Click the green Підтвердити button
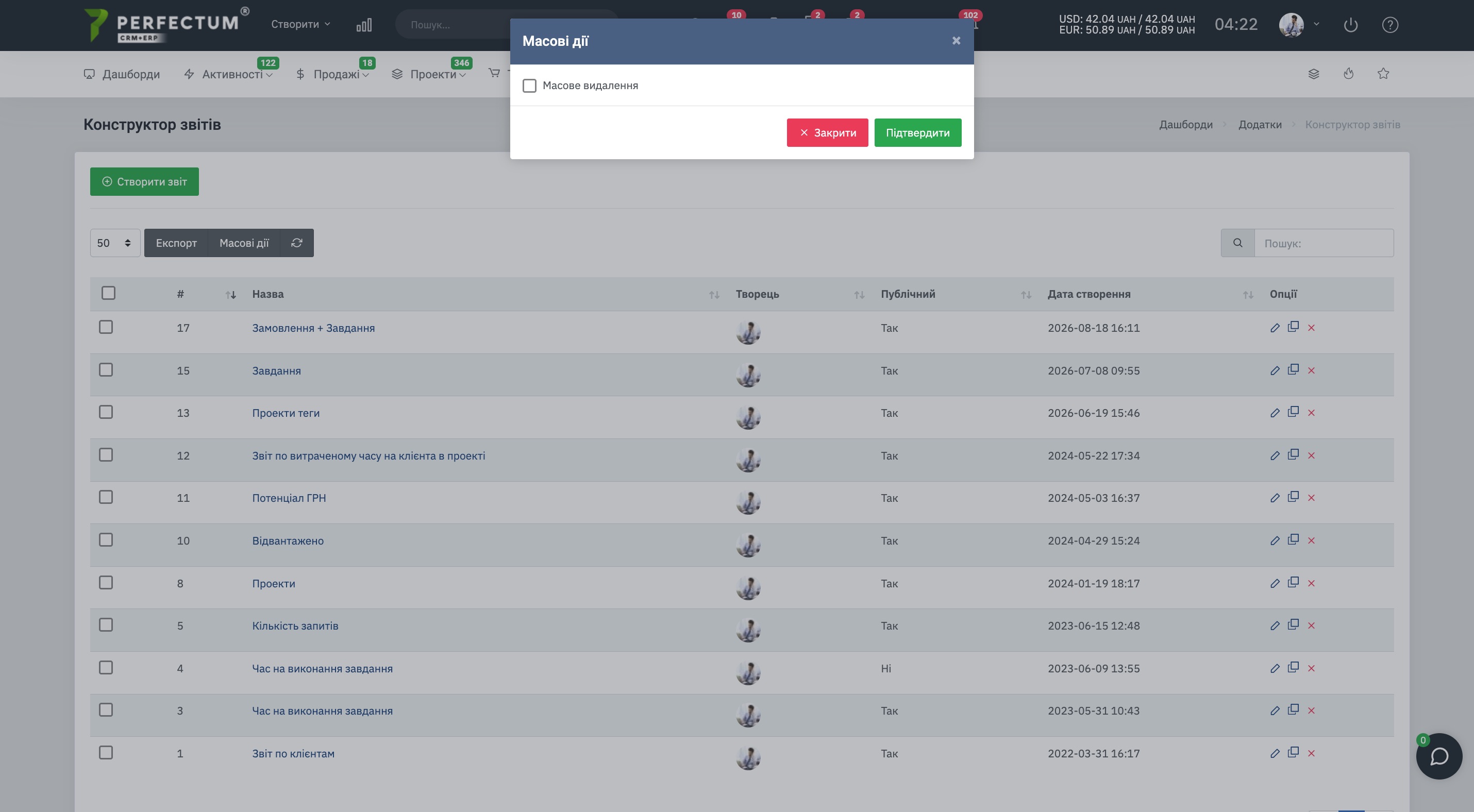The image size is (1474, 812). 917,132
